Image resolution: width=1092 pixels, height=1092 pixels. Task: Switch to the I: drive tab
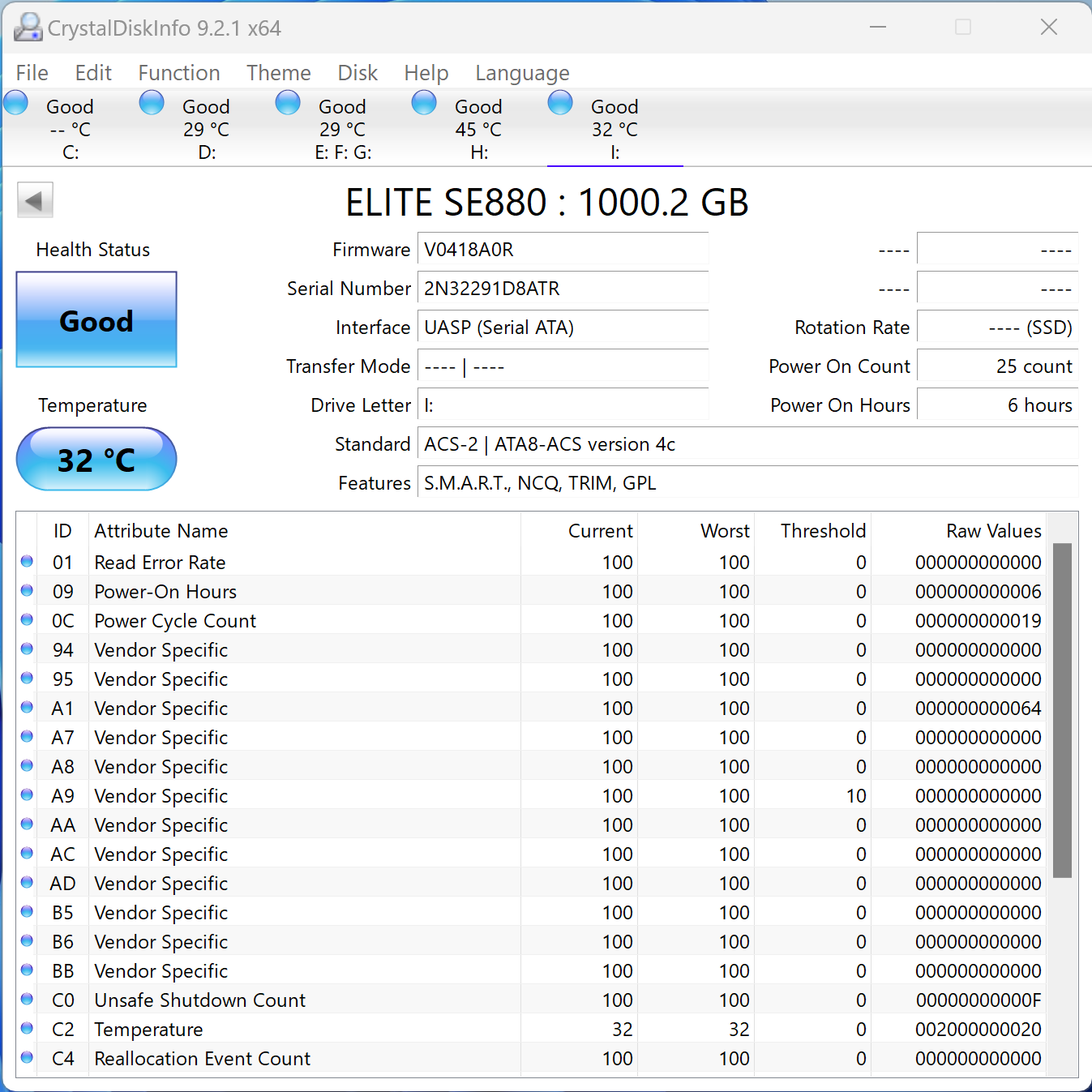[615, 130]
